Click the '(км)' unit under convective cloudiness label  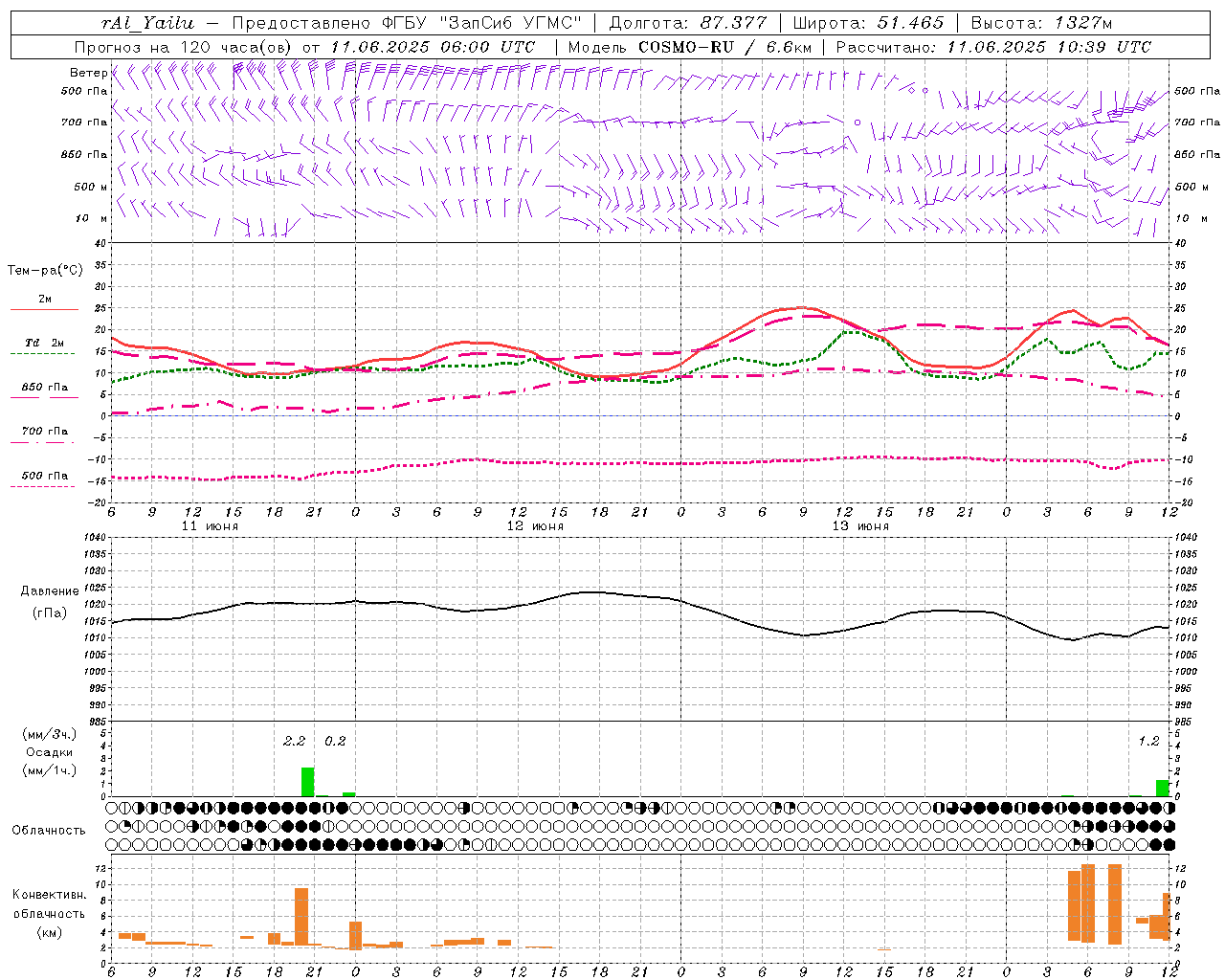point(49,931)
